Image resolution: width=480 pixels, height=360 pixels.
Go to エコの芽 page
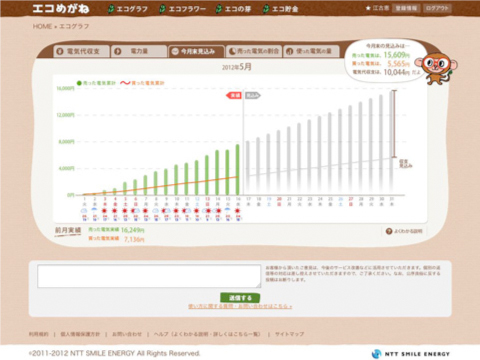click(233, 9)
